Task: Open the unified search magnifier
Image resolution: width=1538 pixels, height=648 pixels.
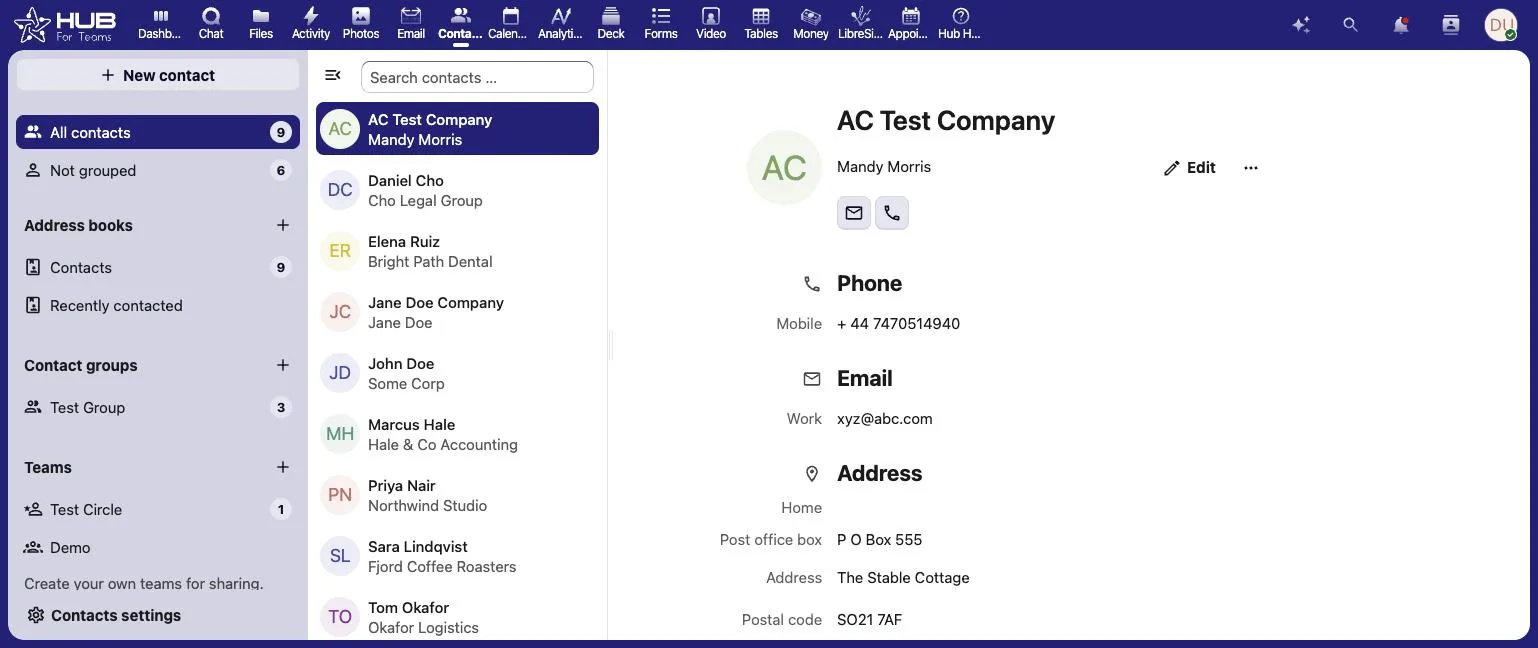Action: click(x=1351, y=25)
